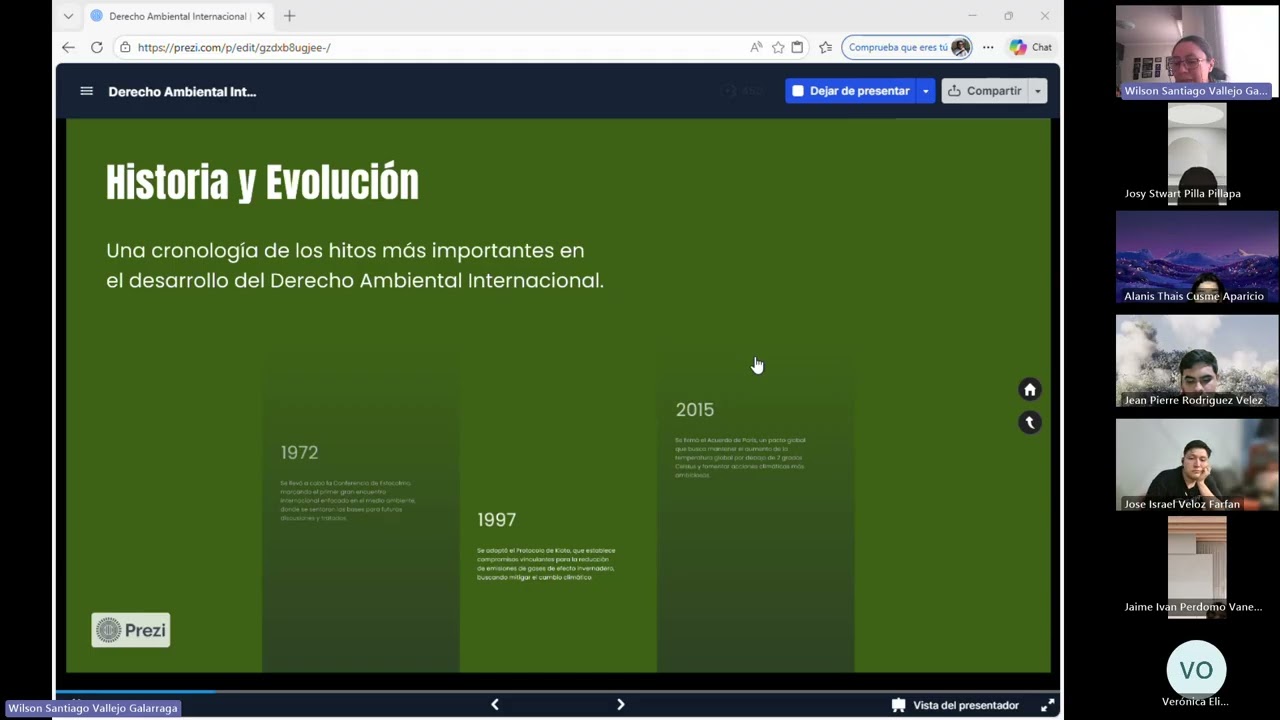Select Josy Stwart Pilla Pillapa participant video
The width and height of the screenshot is (1280, 720).
pyautogui.click(x=1196, y=154)
